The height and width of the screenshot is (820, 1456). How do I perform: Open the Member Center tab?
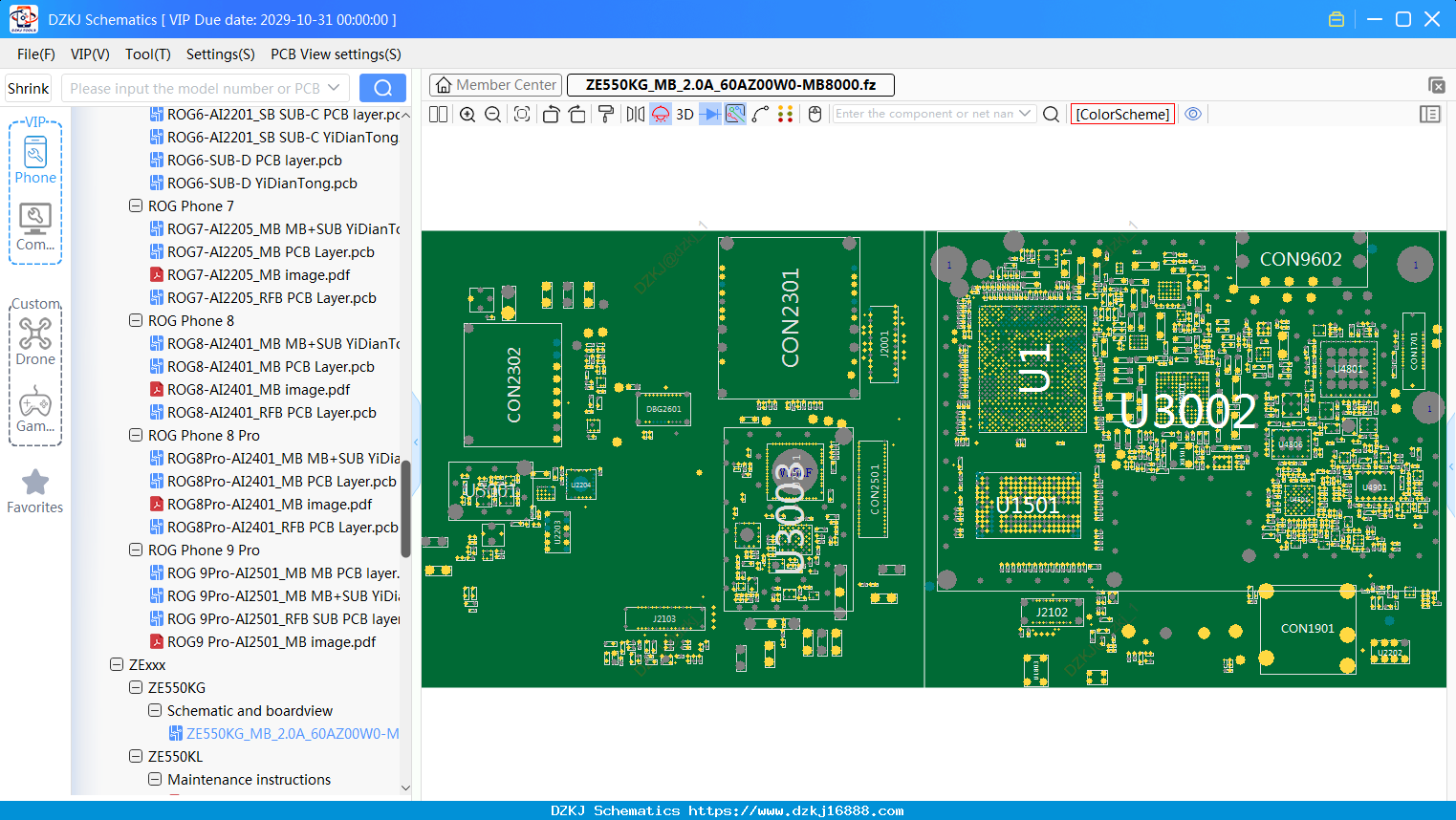[x=495, y=85]
